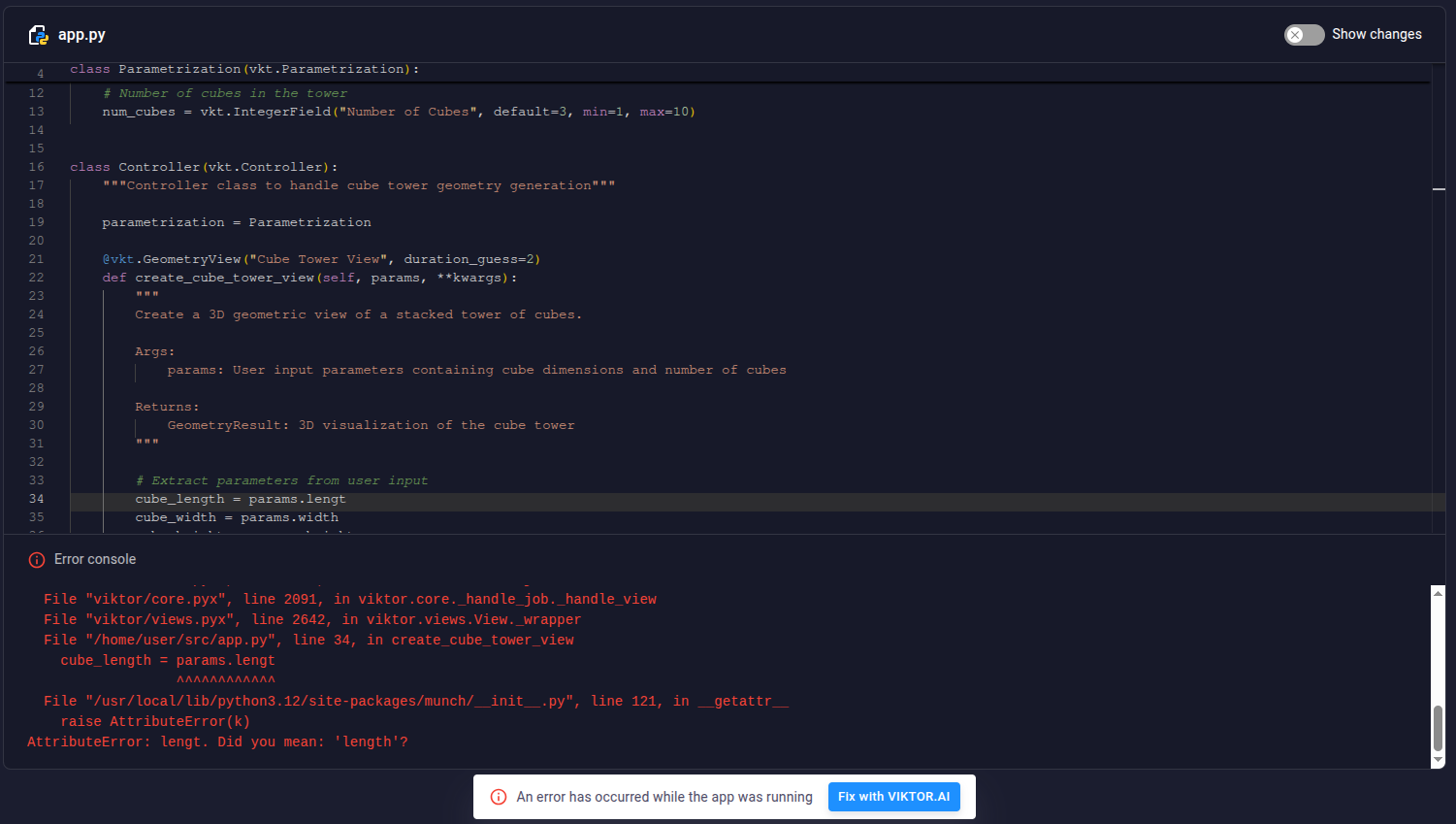Click the error console scrollbar thumb
The width and height of the screenshot is (1456, 824).
point(1438,727)
